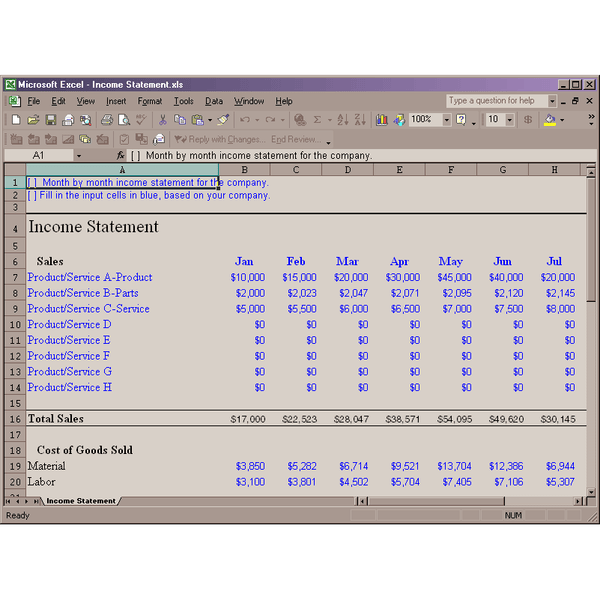The image size is (600, 600).
Task: Select column header D
Action: 348,170
